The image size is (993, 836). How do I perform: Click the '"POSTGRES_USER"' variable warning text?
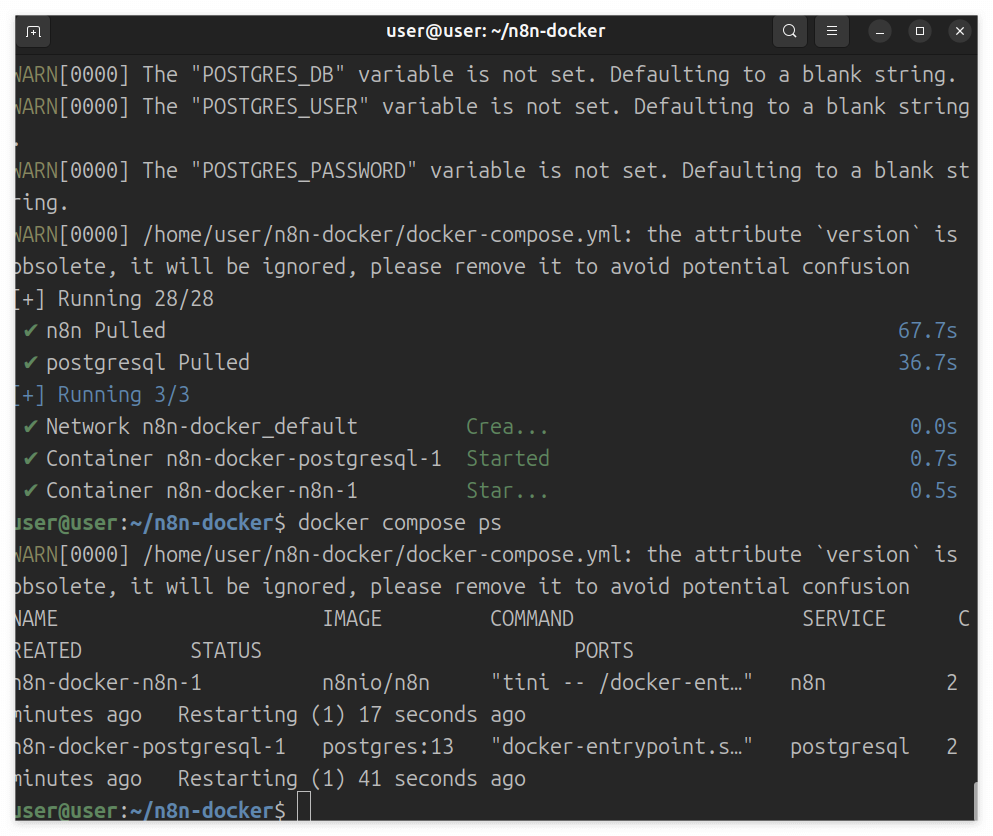(x=280, y=106)
